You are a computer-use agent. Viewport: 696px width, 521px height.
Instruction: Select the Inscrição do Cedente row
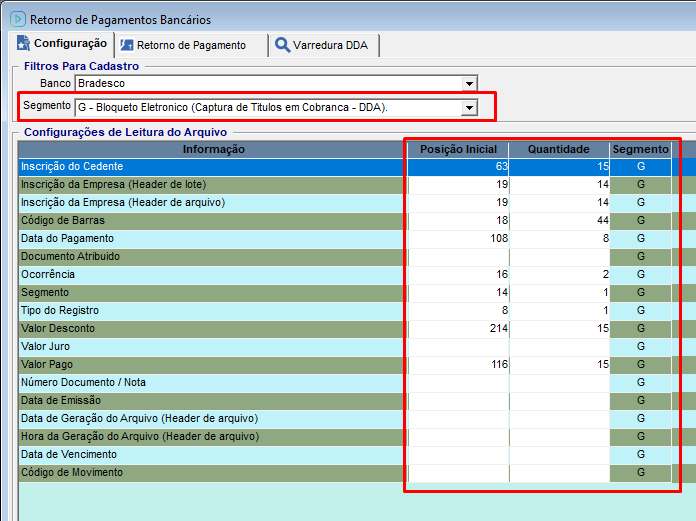pyautogui.click(x=212, y=167)
